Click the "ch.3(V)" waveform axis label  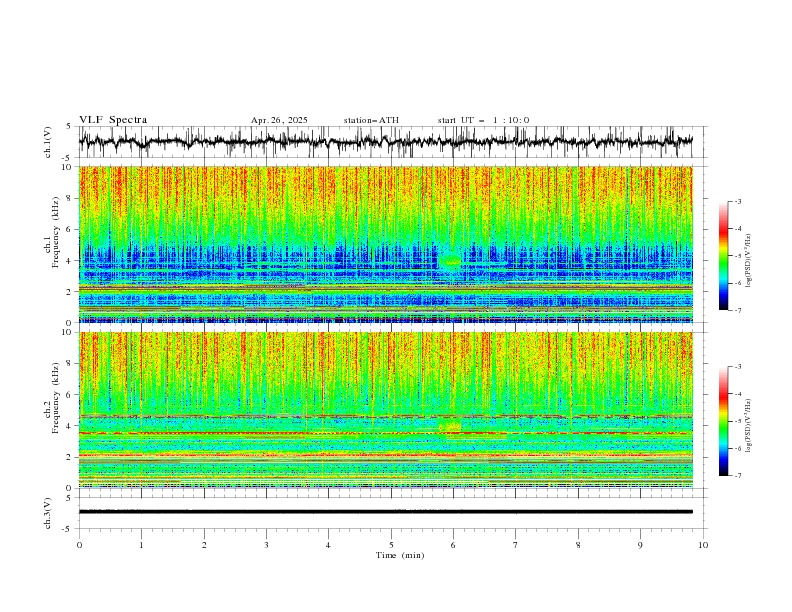48,513
